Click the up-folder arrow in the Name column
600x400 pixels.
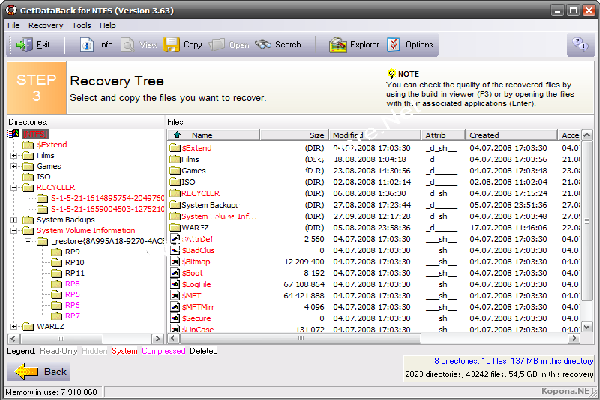177,135
